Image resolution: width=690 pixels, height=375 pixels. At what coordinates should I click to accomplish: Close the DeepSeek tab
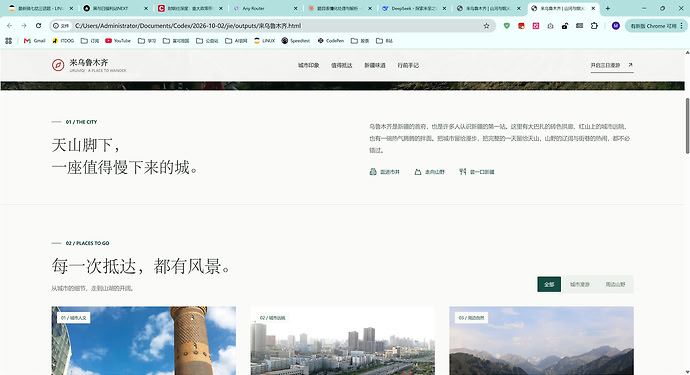click(444, 8)
